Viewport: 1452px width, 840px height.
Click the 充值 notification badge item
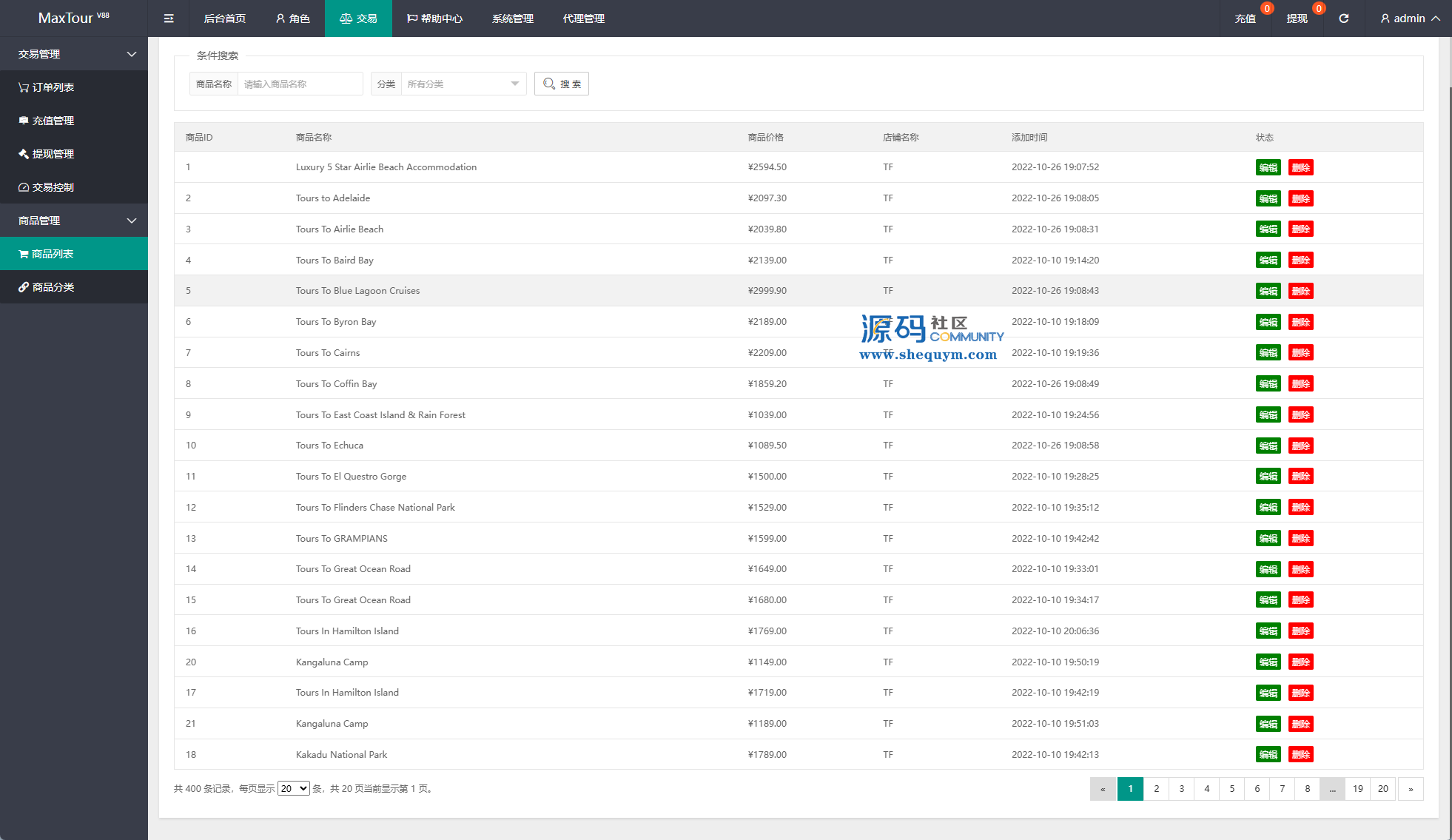tap(1246, 19)
